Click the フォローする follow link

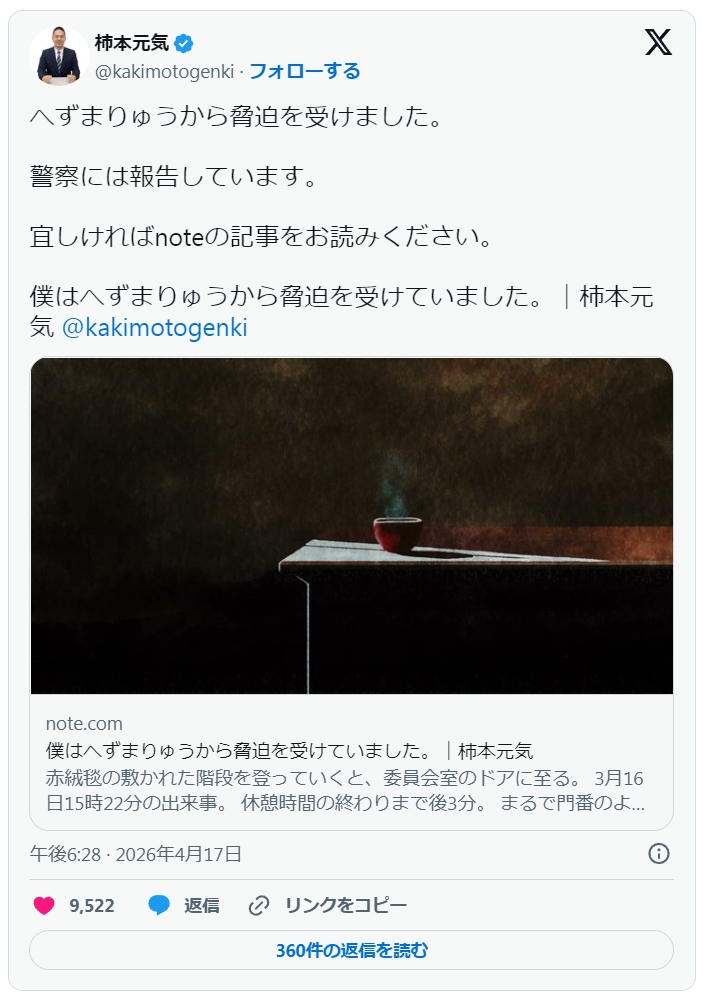304,71
